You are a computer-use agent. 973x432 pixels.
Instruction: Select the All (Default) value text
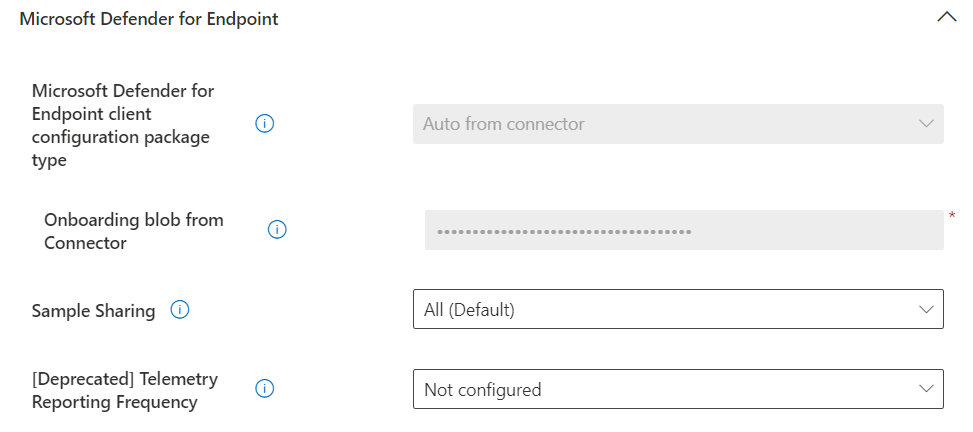pos(469,309)
